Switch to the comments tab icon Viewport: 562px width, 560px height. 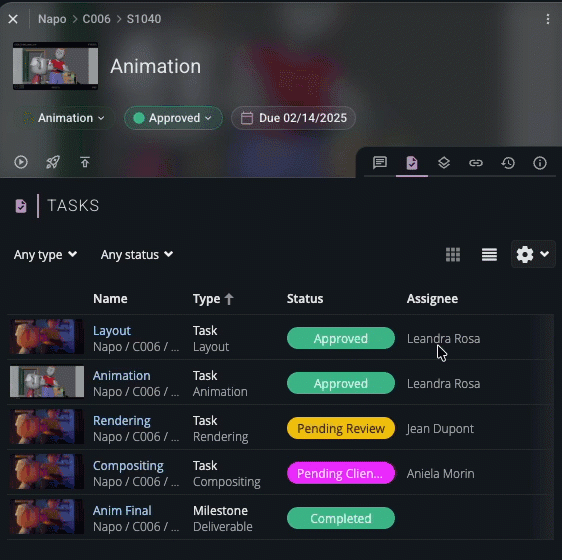point(380,163)
